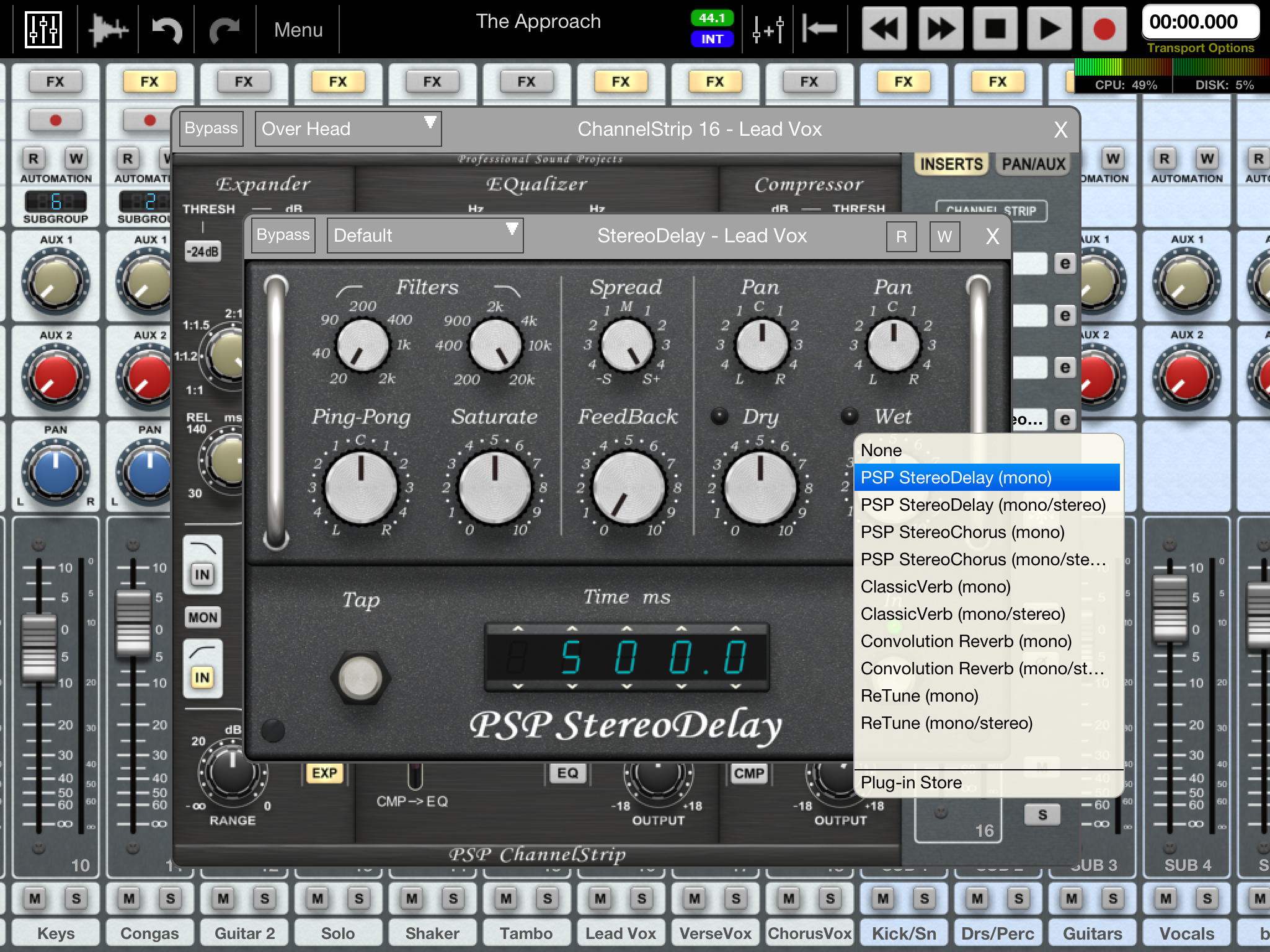This screenshot has width=1270, height=952.
Task: Mute the Keys channel
Action: [35, 898]
